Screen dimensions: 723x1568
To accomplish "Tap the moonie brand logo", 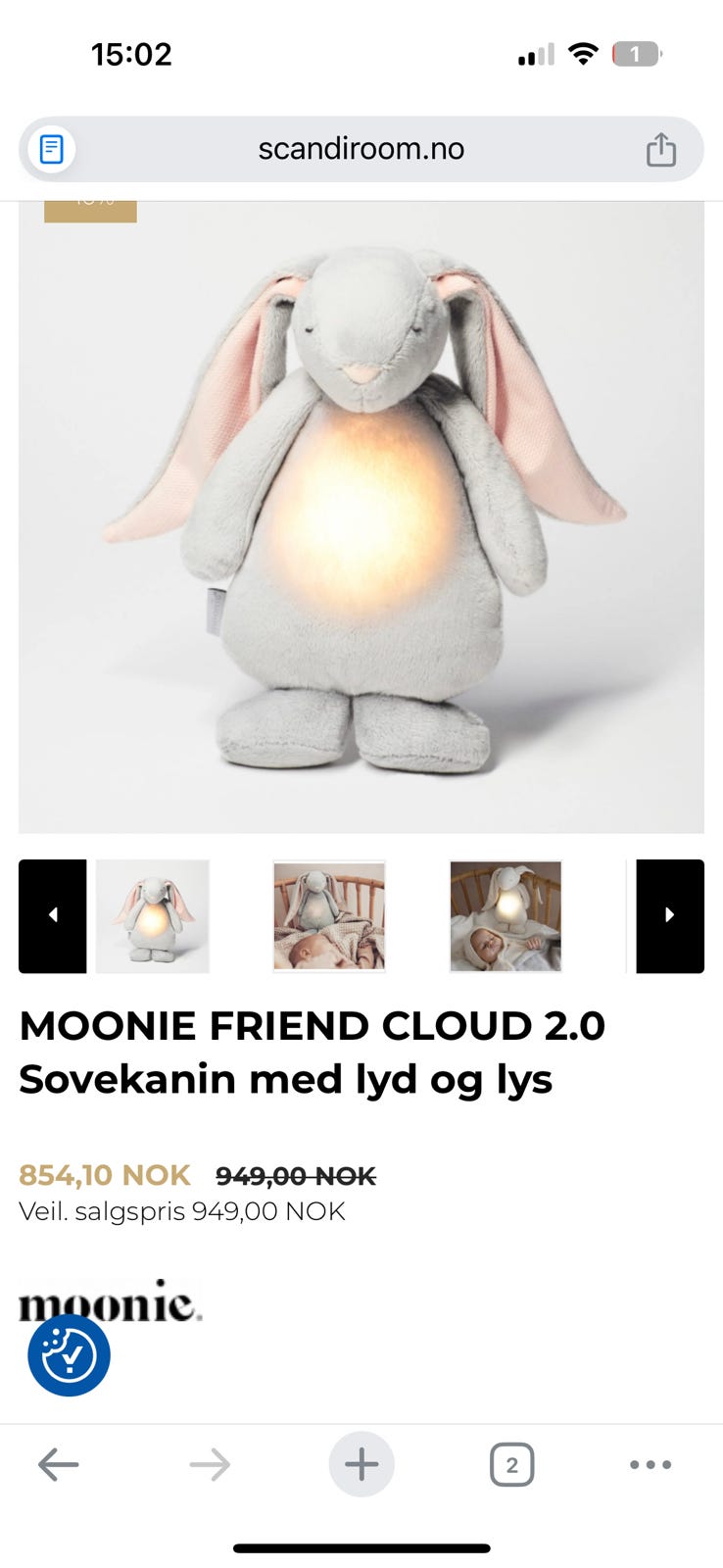I will (111, 1301).
